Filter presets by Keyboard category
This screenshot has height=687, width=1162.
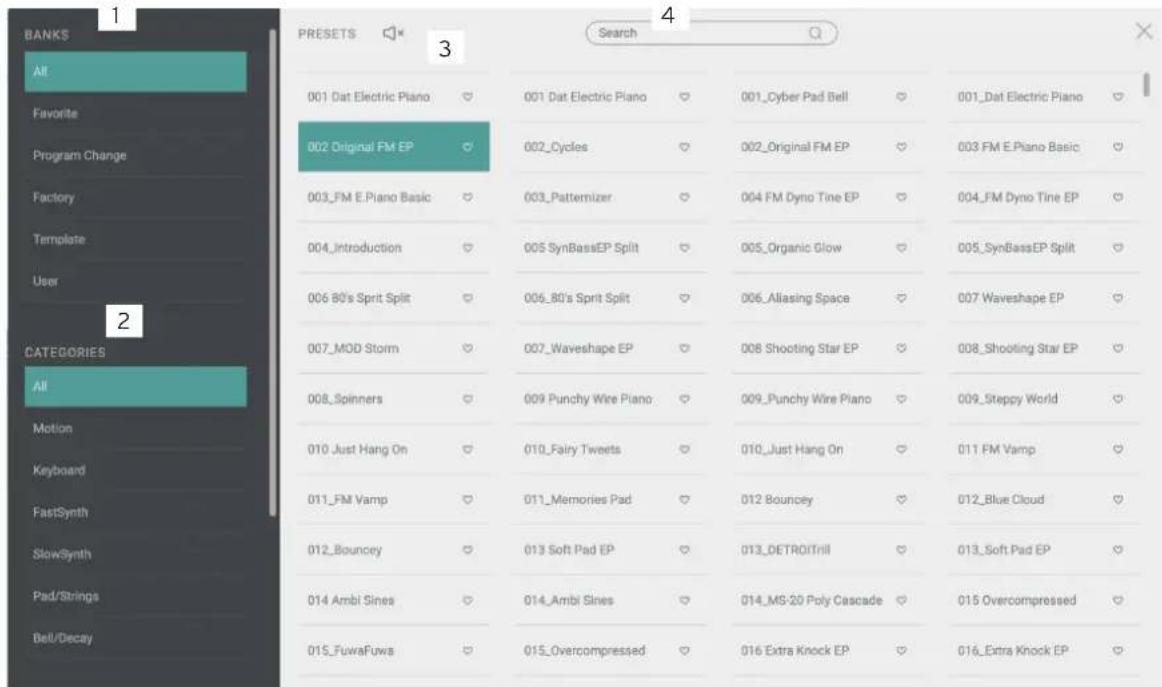pos(136,471)
